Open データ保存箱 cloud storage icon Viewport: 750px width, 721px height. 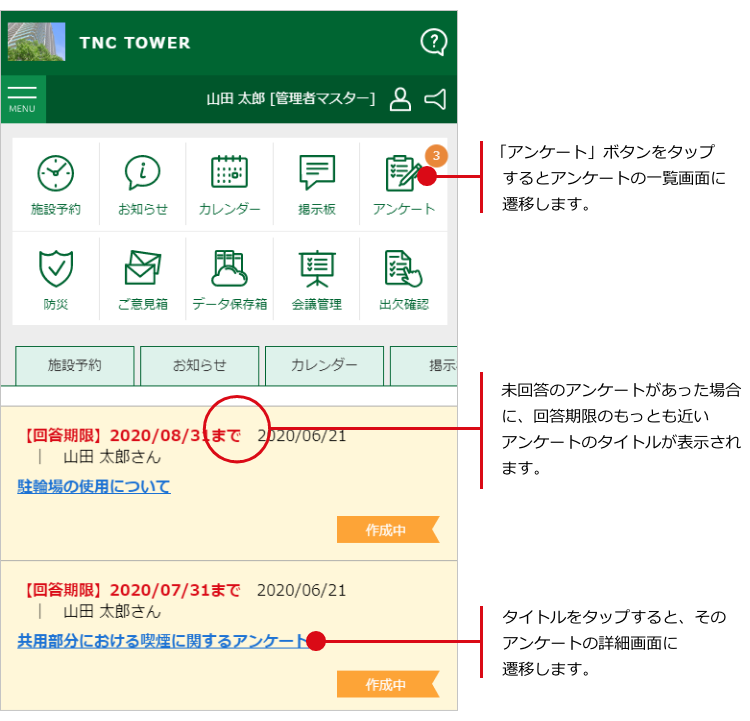pyautogui.click(x=229, y=271)
